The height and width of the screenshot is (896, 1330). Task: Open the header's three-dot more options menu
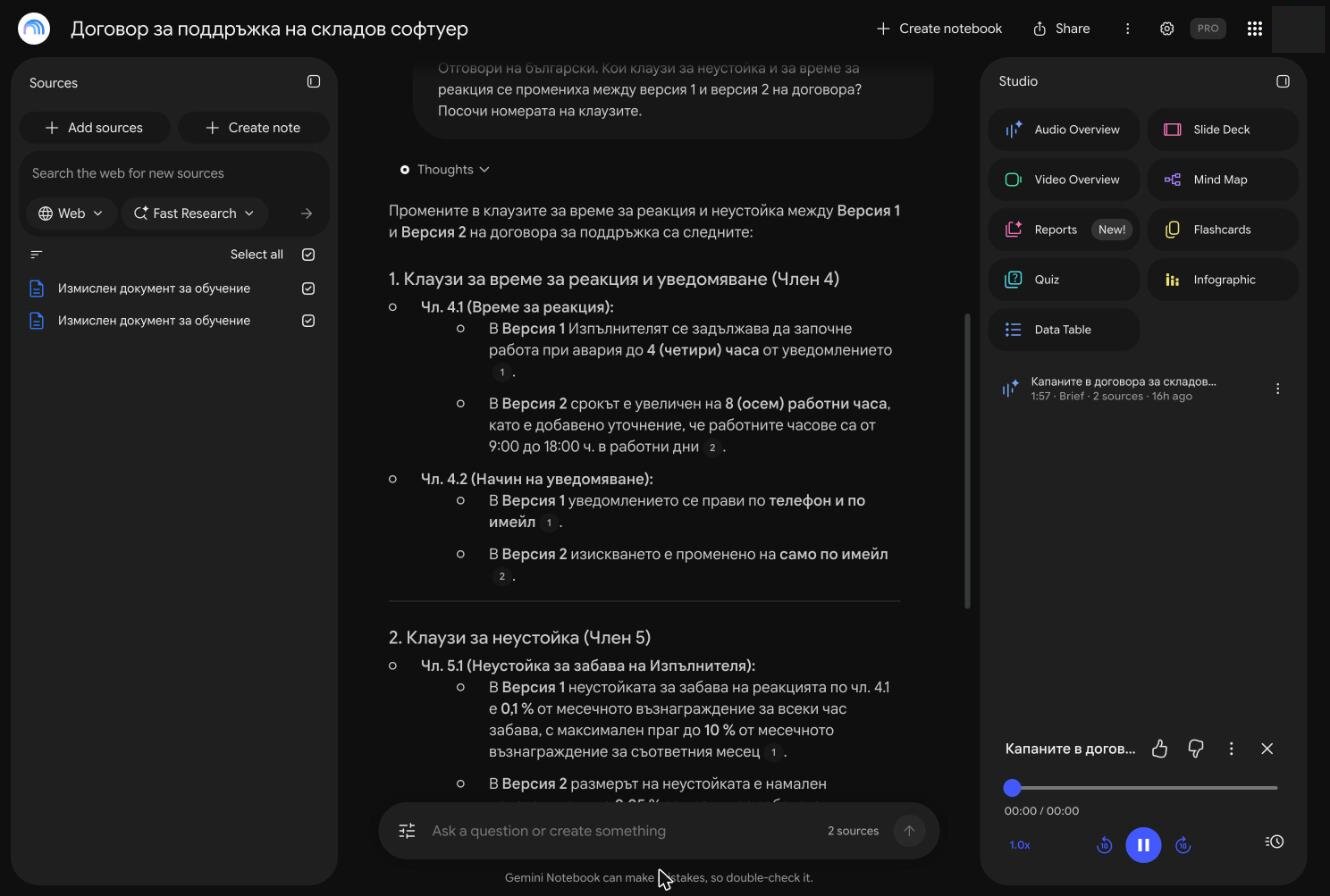(1127, 29)
